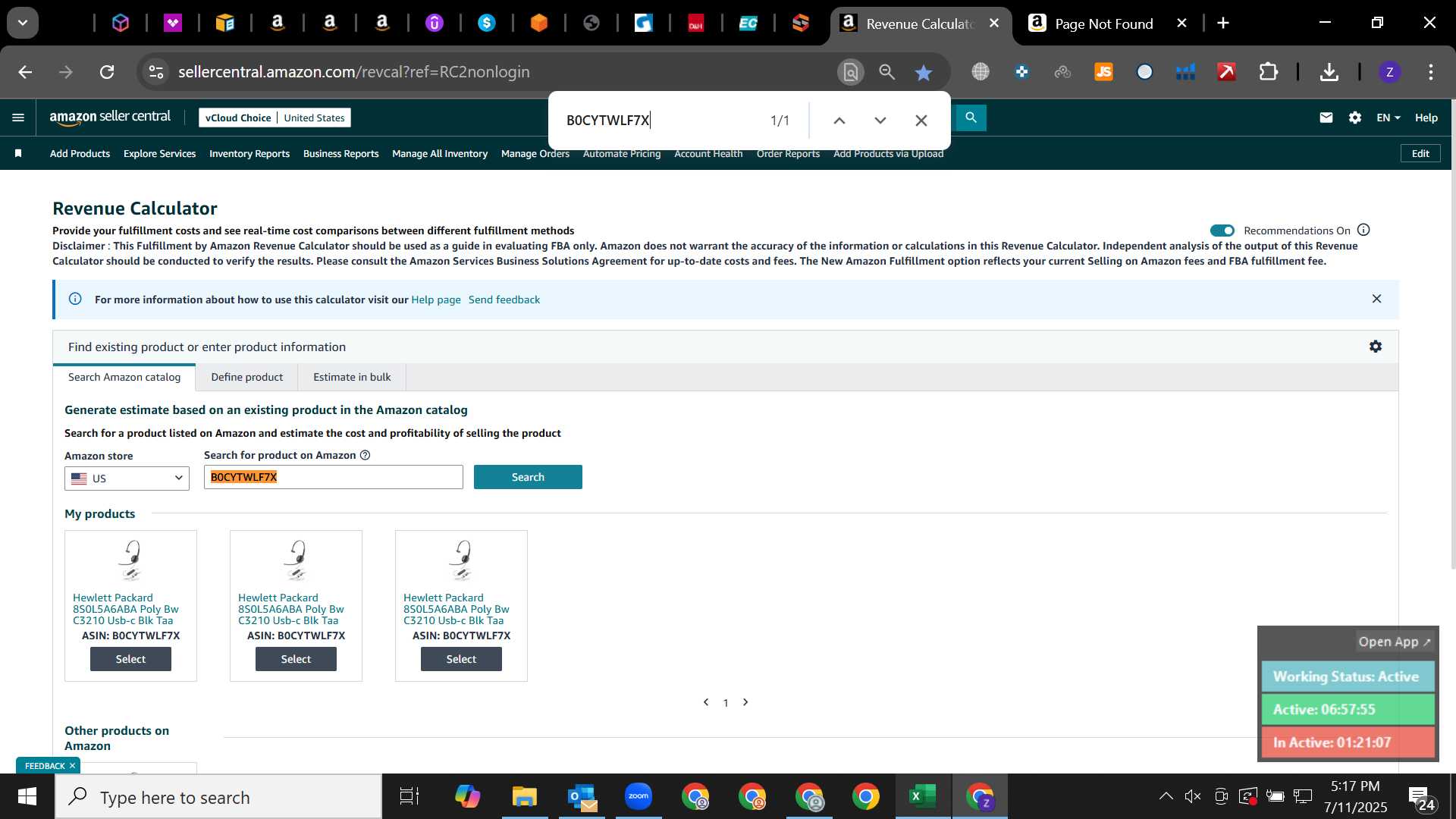
Task: Click the Windows taskbar search box
Action: (x=218, y=797)
